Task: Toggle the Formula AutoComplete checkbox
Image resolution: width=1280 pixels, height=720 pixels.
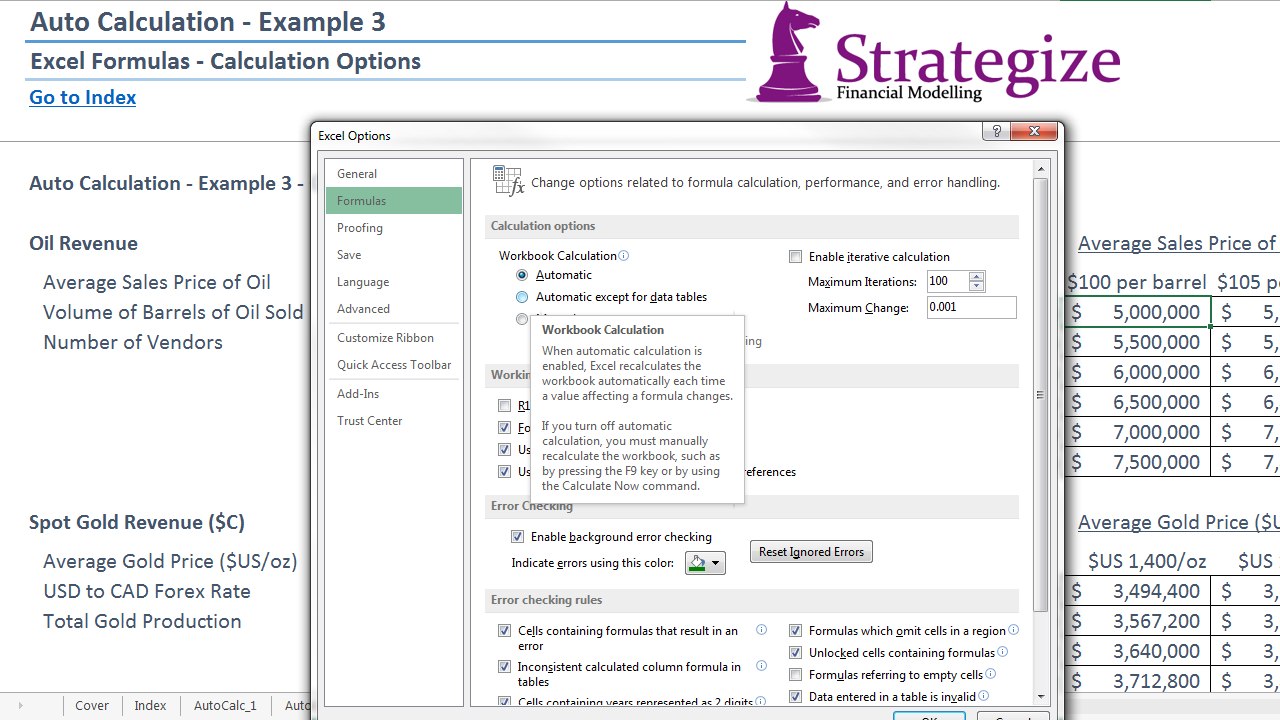Action: pos(504,428)
